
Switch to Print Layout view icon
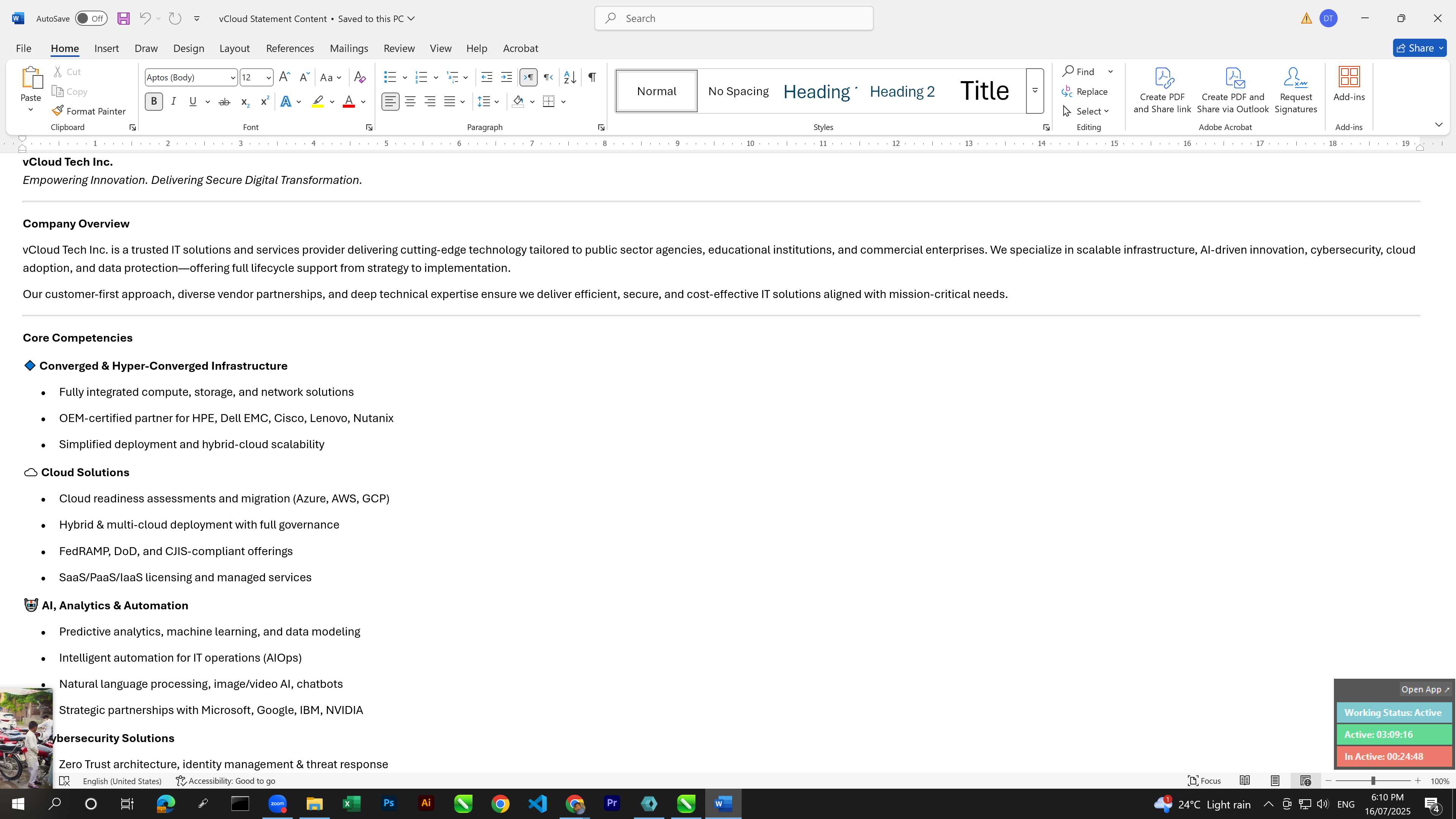(1275, 781)
